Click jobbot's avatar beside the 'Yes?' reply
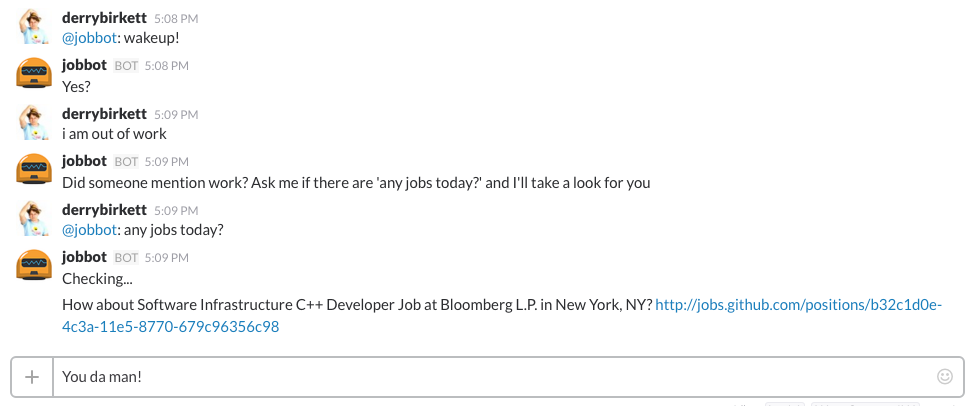The width and height of the screenshot is (971, 406). (33, 74)
